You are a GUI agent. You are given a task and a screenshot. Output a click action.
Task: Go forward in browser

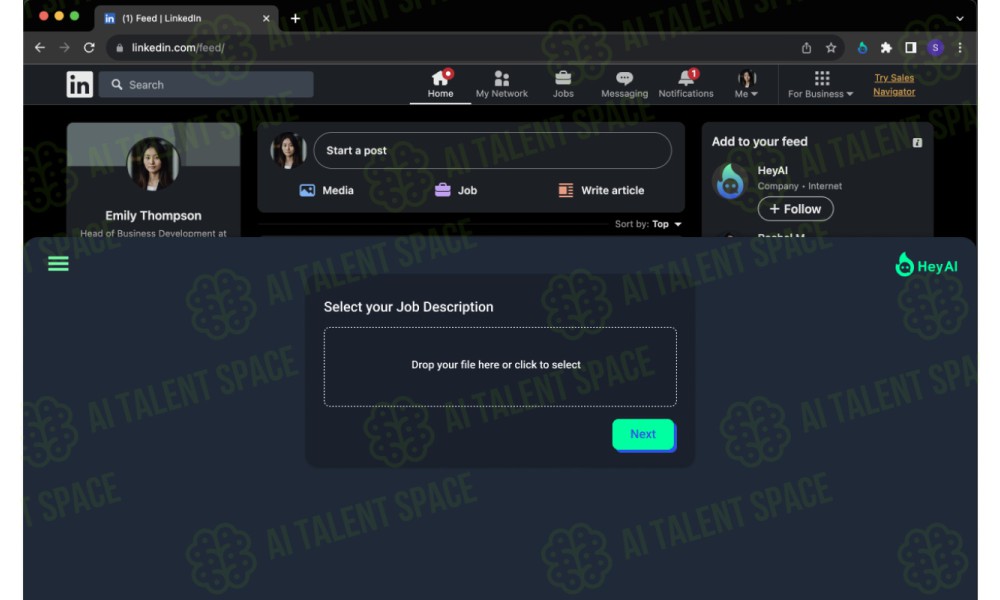point(64,48)
